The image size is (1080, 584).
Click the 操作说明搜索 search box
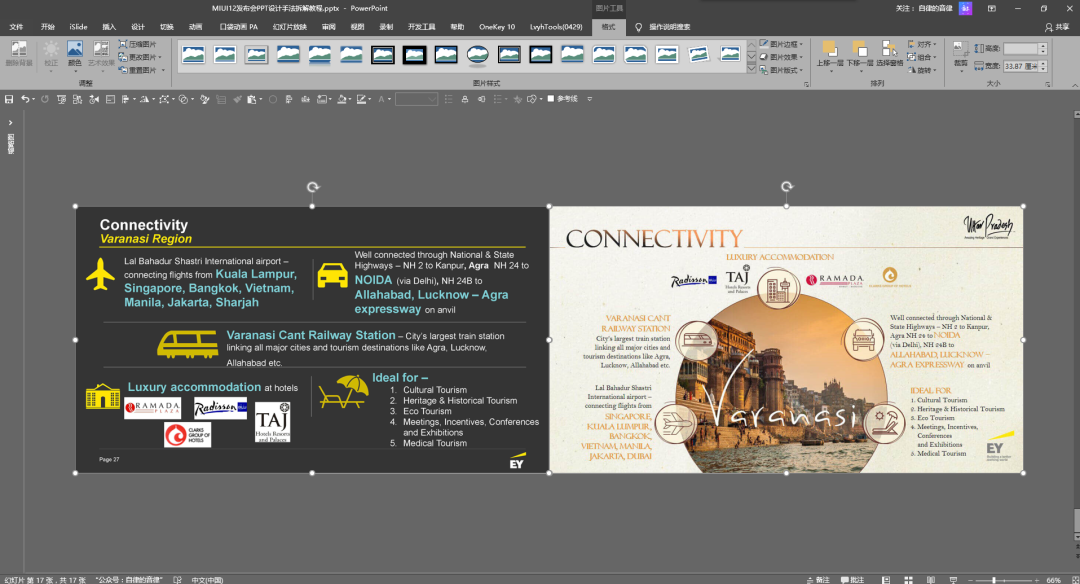pyautogui.click(x=669, y=27)
